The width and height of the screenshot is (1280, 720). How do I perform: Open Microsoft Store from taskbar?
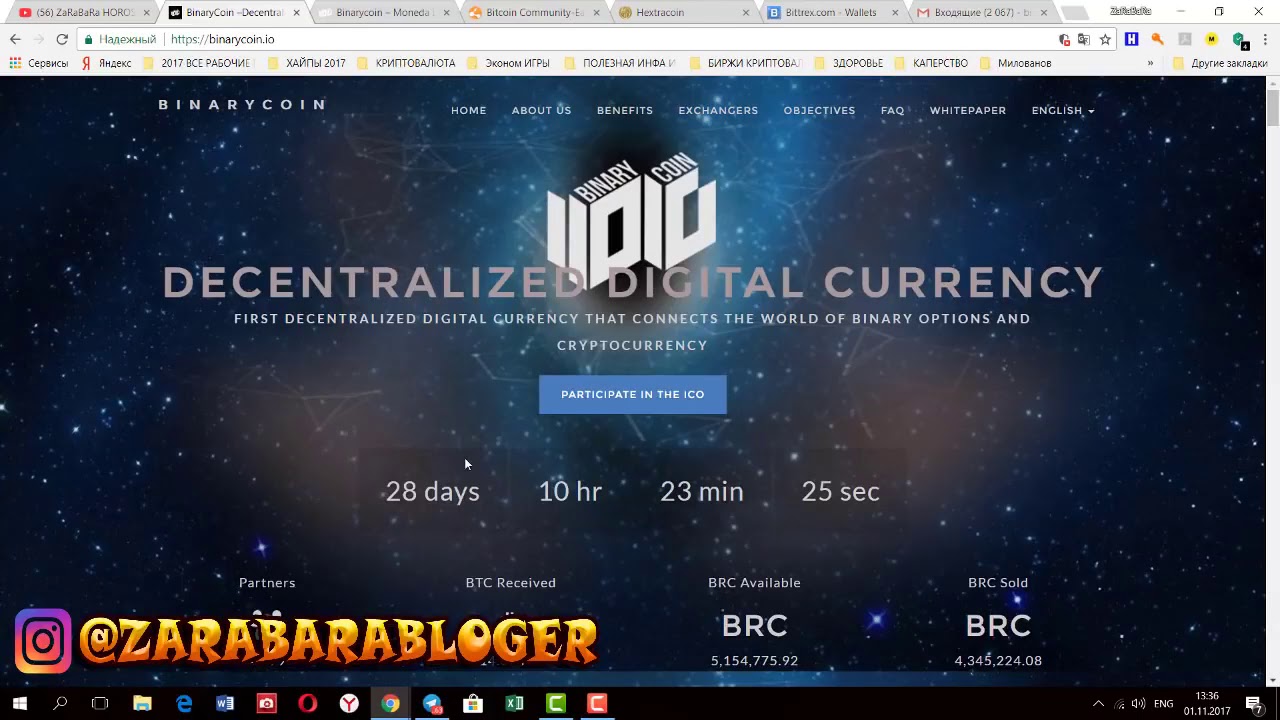pos(473,703)
